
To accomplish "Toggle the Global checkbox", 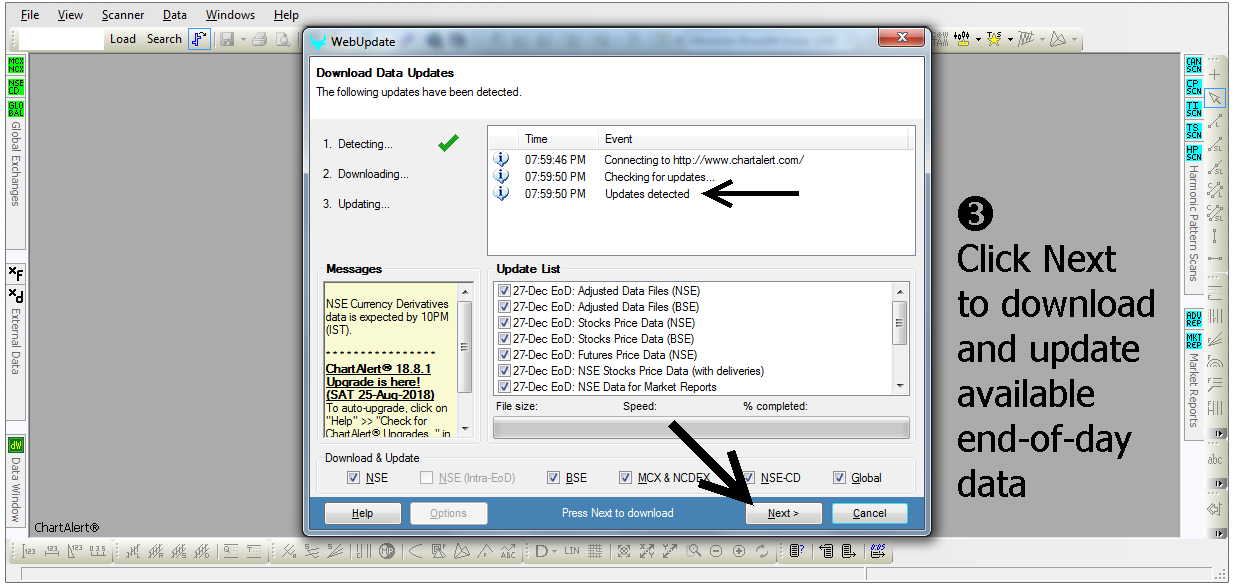I will tap(839, 478).
